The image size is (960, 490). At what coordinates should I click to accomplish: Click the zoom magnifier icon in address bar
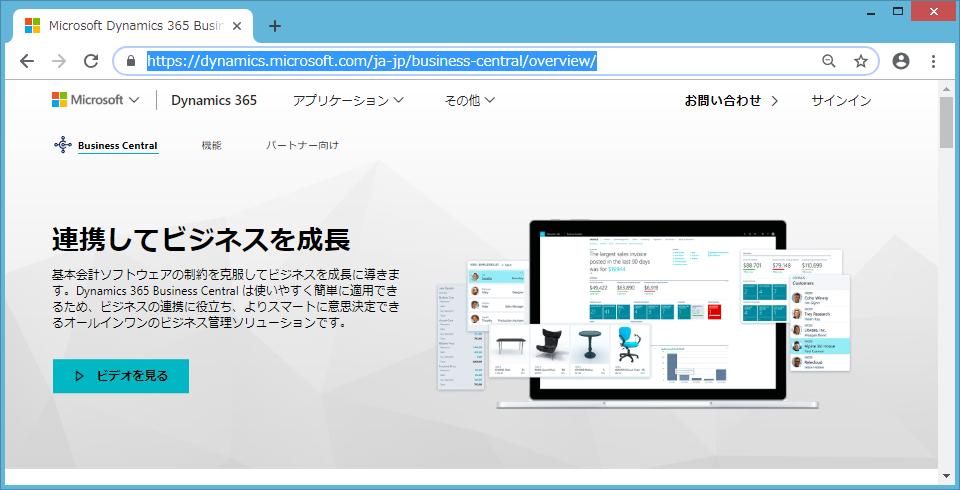tap(828, 61)
